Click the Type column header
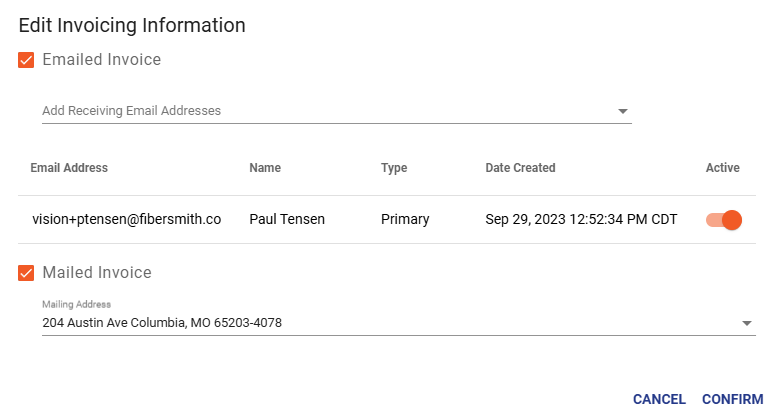The image size is (774, 413). point(394,168)
